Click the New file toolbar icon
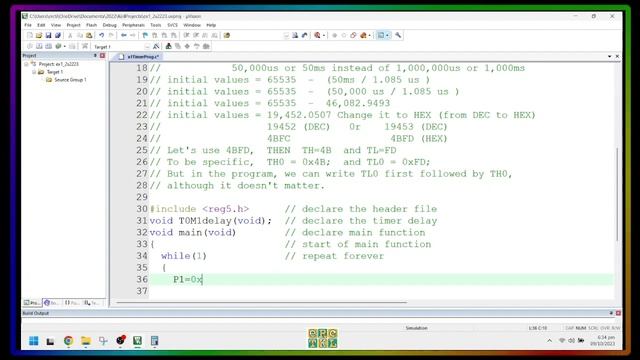The width and height of the screenshot is (640, 360). click(29, 36)
